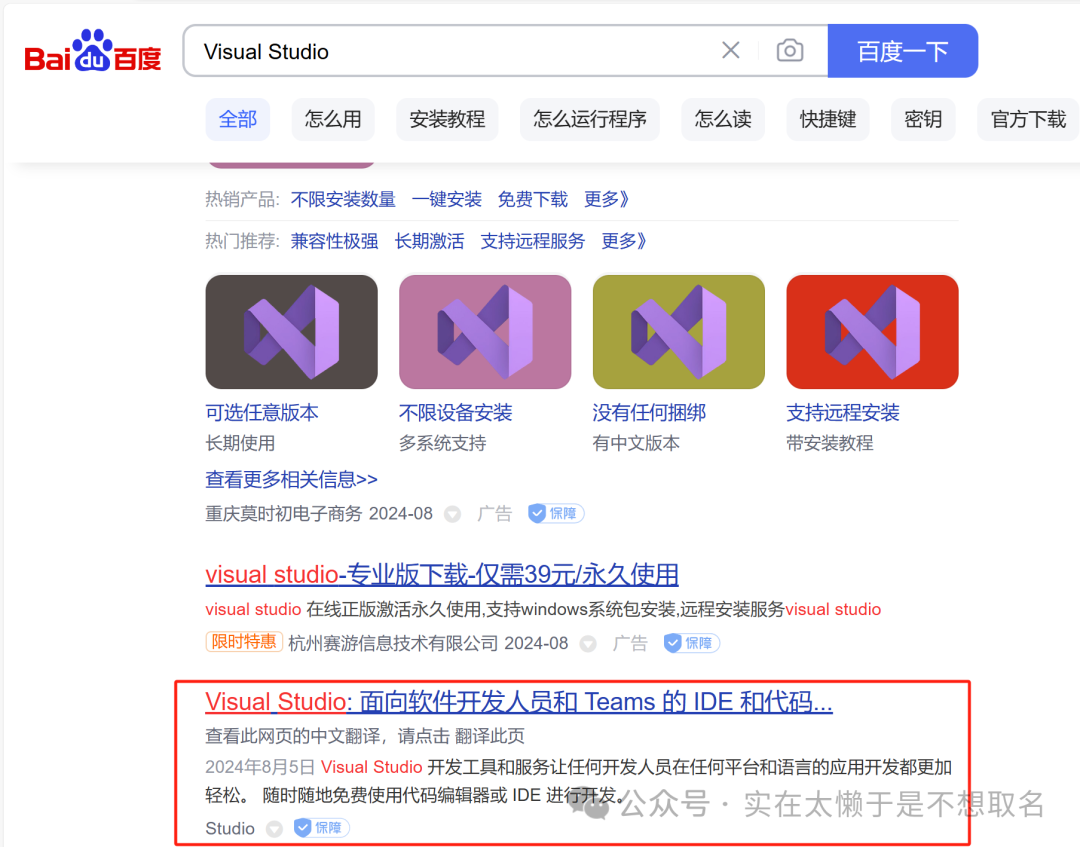Open 兼容性极强 link
Viewport: 1080px width, 847px height.
(334, 241)
